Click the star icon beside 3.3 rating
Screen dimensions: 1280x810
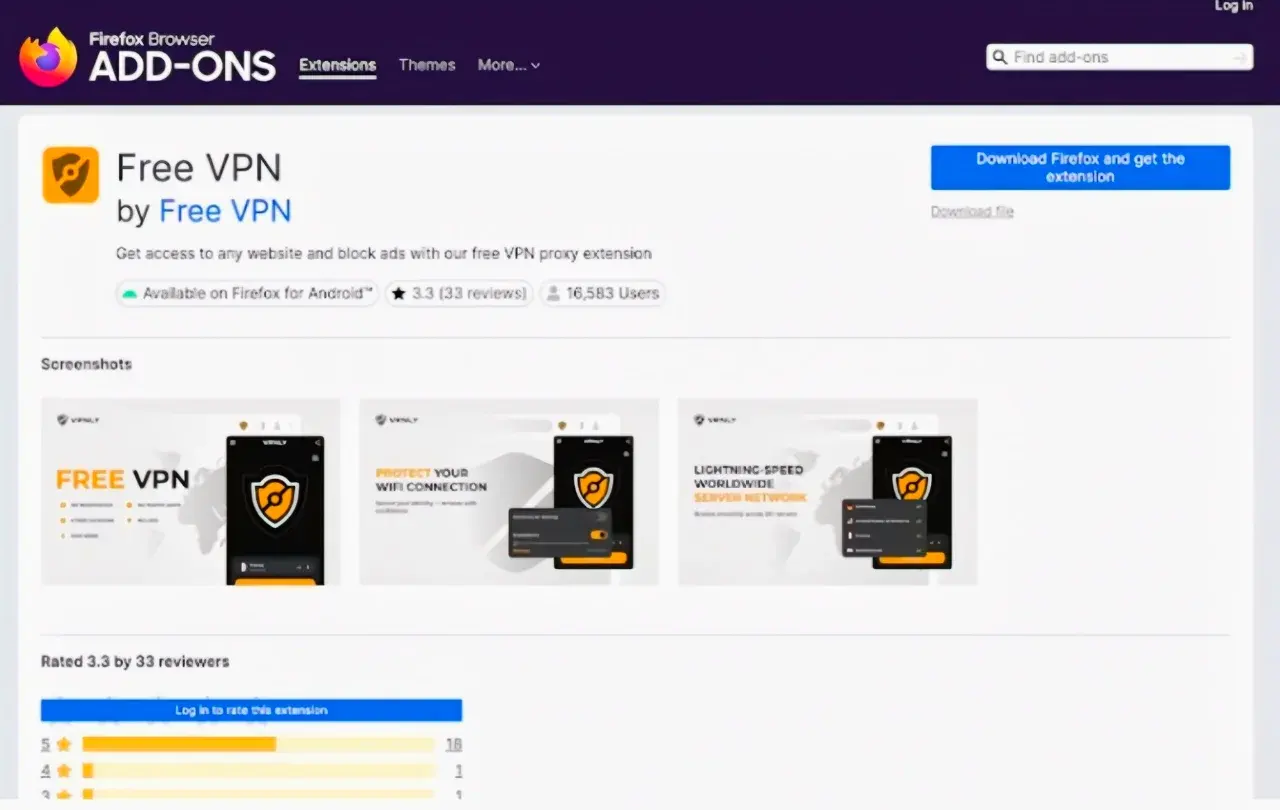[x=399, y=294]
